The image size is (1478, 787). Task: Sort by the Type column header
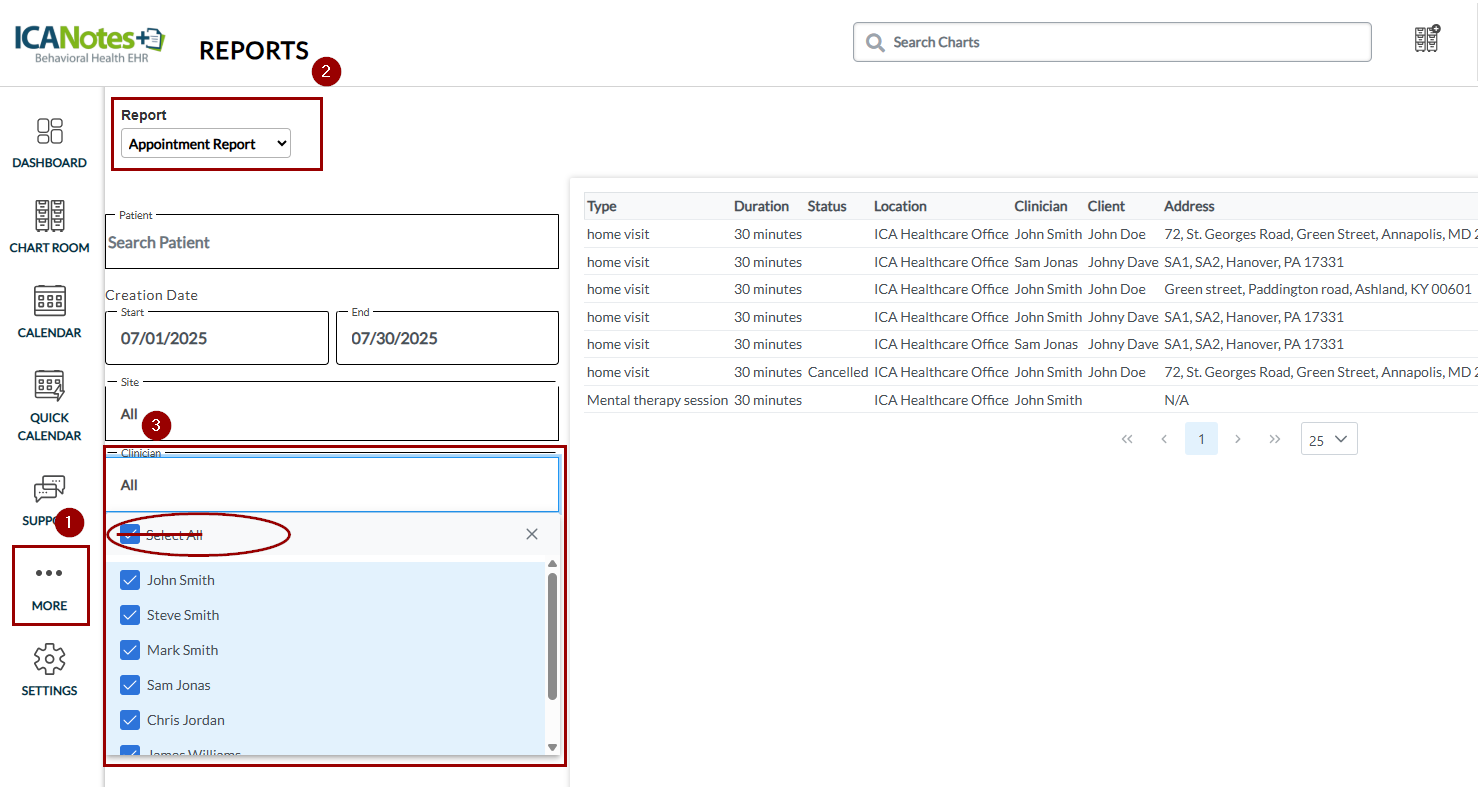[602, 206]
